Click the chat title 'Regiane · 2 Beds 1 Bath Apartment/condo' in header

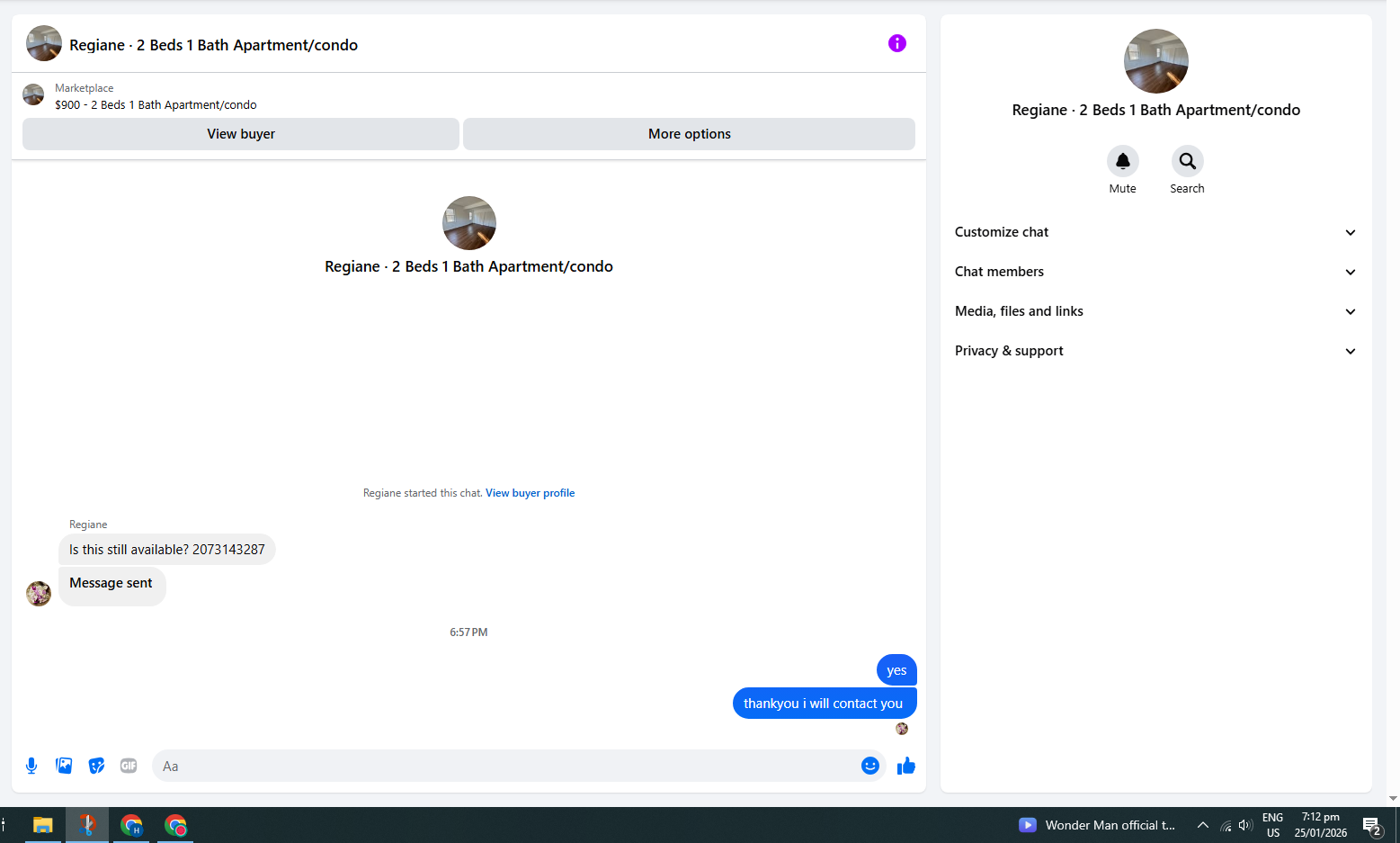[x=213, y=45]
